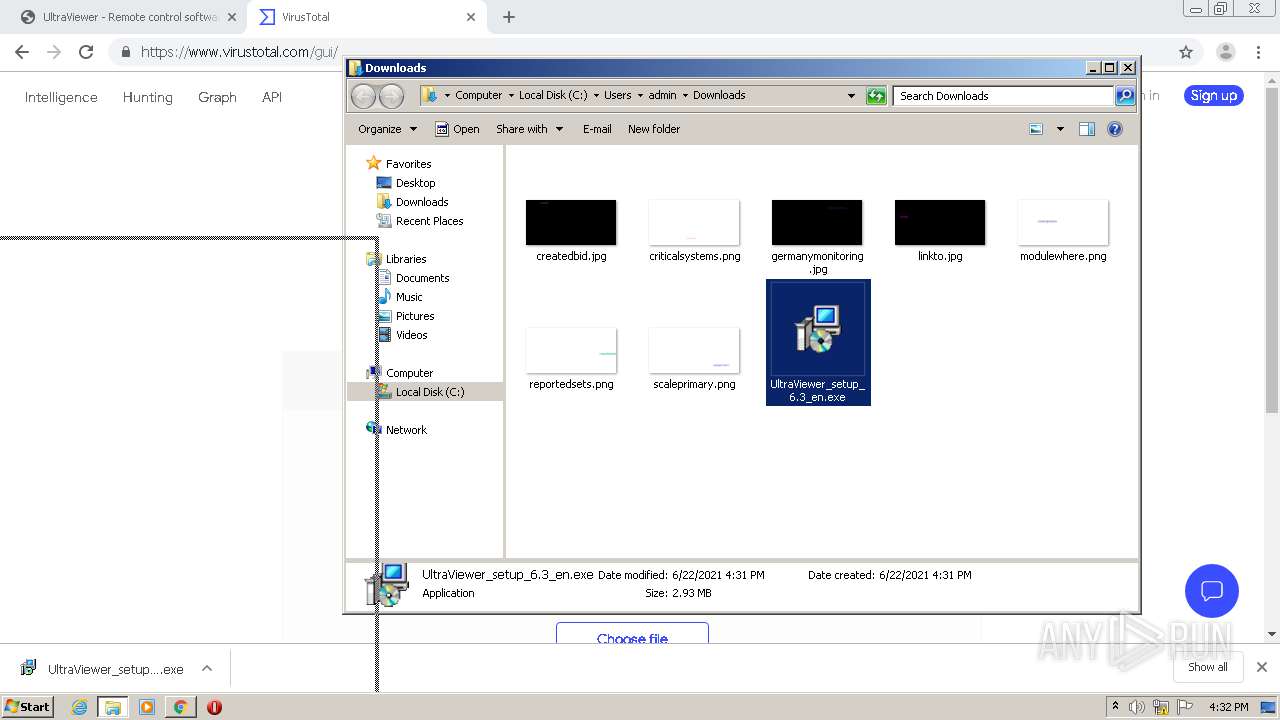
Task: Bookmark this page with star icon
Action: point(1186,52)
